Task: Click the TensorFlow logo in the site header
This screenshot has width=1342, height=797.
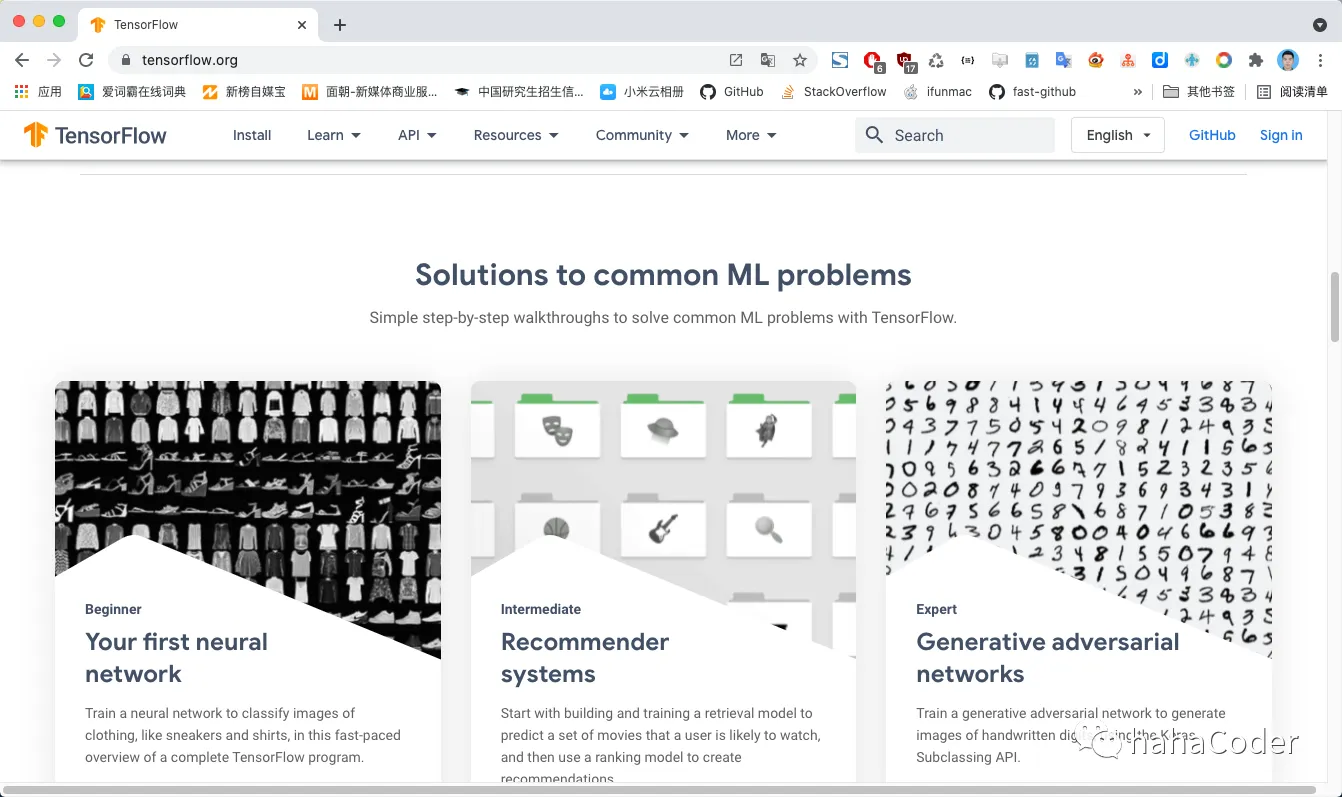Action: coord(95,135)
